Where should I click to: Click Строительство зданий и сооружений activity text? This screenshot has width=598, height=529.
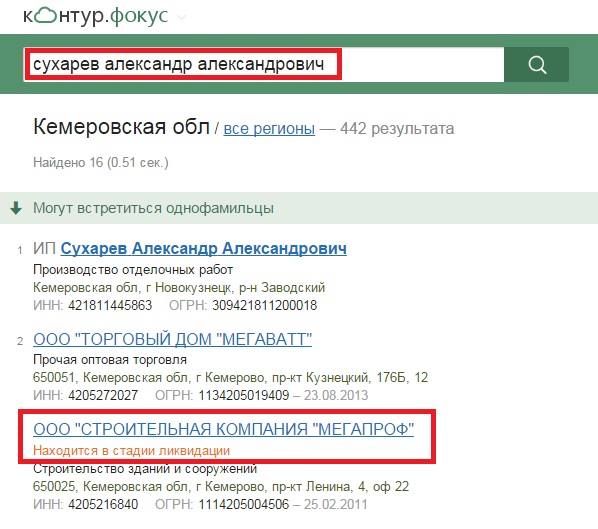tap(145, 469)
